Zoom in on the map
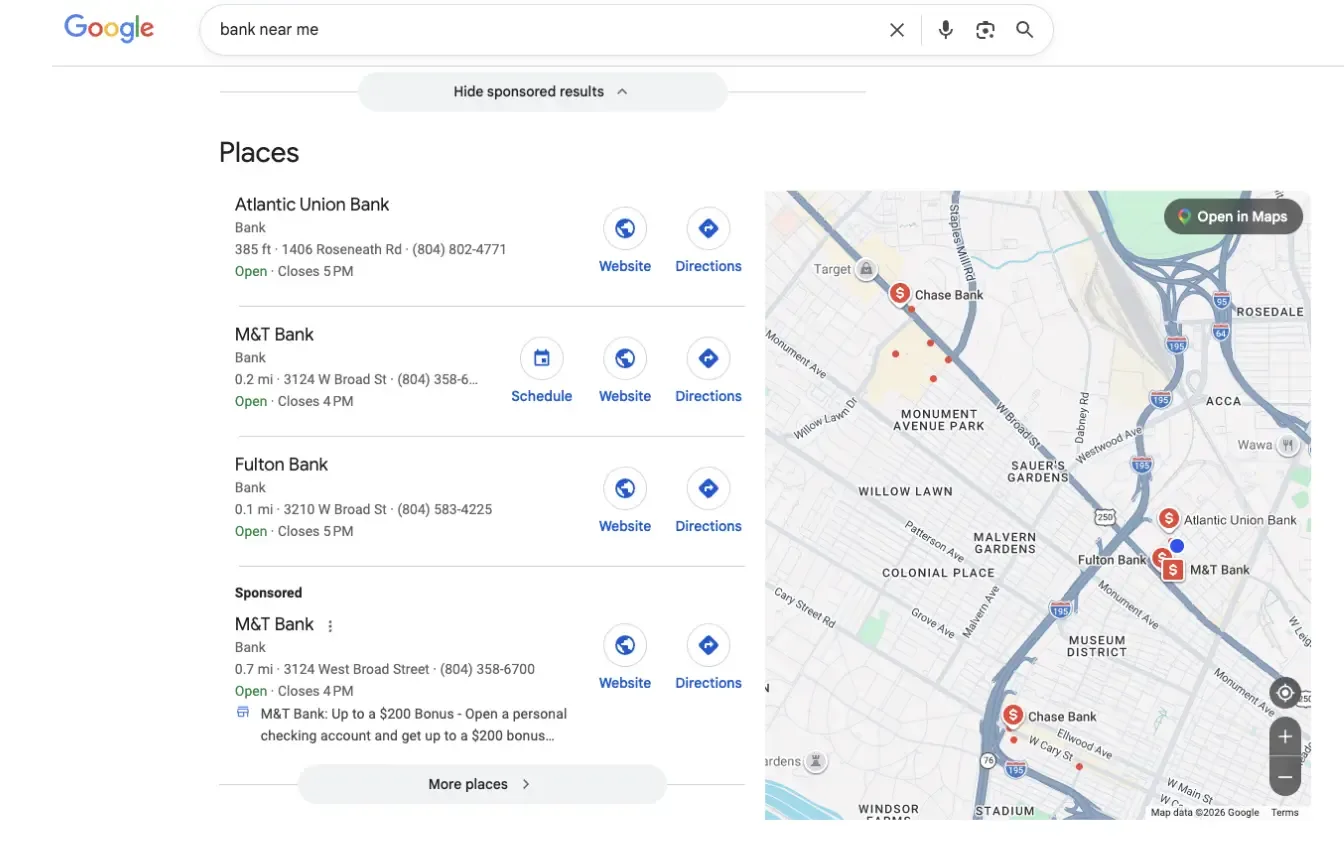1344x848 pixels. pyautogui.click(x=1285, y=737)
